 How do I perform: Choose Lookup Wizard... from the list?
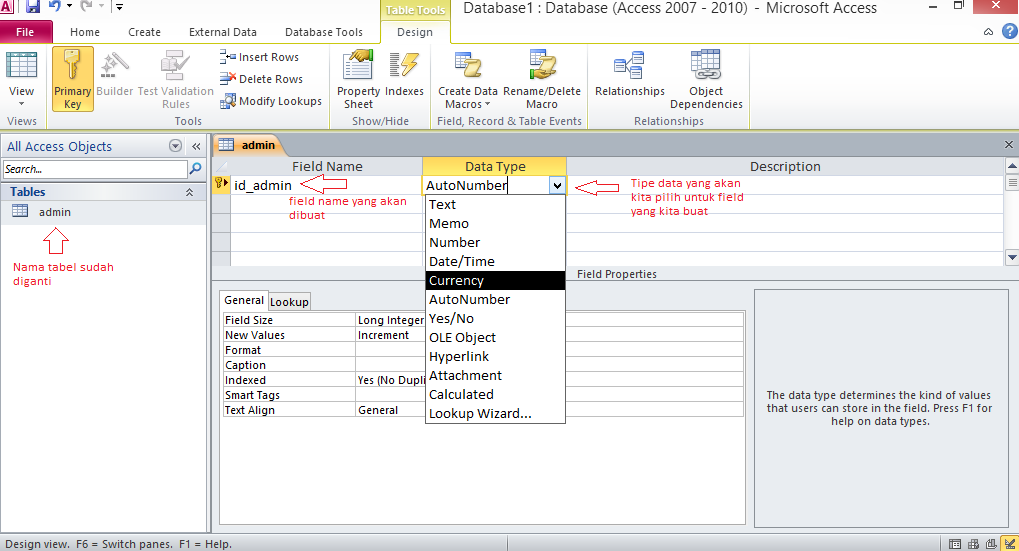pos(495,413)
